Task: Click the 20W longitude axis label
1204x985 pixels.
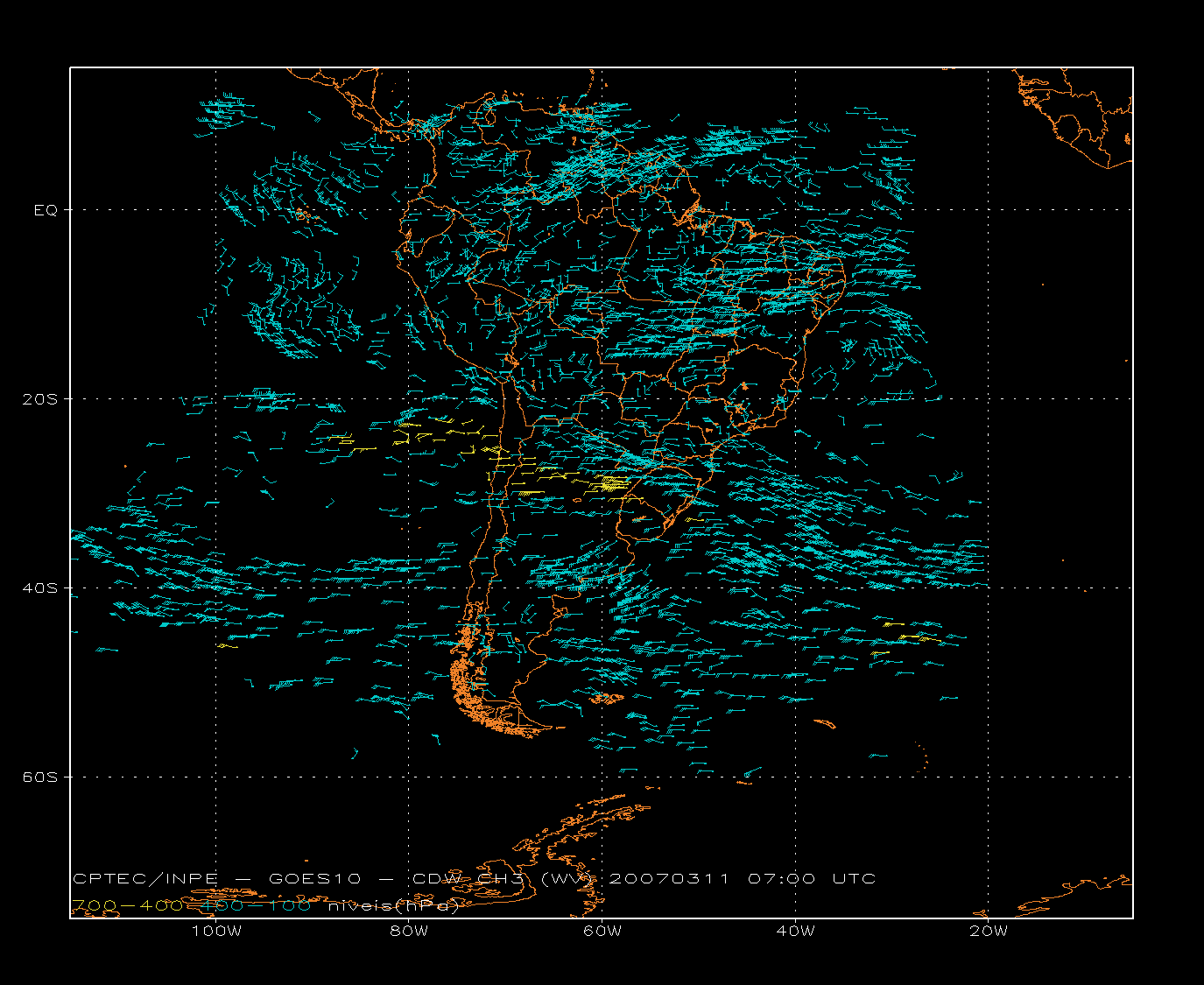Action: coord(988,932)
